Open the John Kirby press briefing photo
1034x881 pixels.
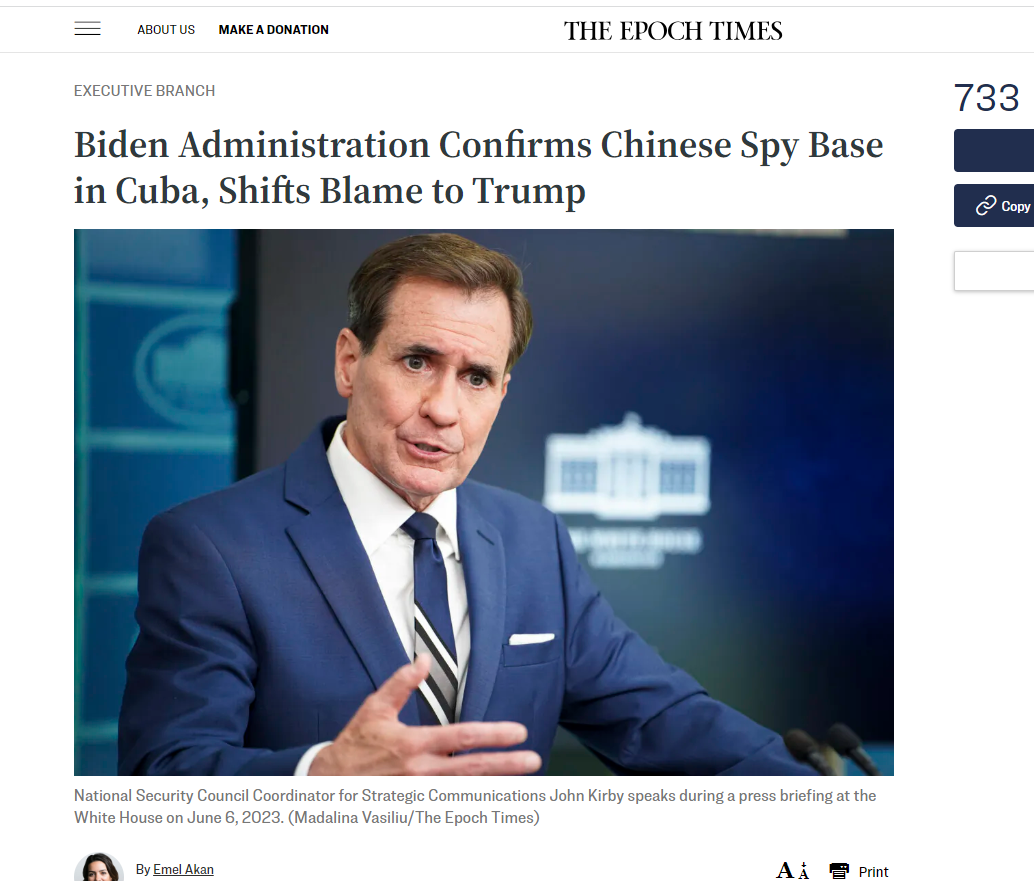tap(483, 502)
